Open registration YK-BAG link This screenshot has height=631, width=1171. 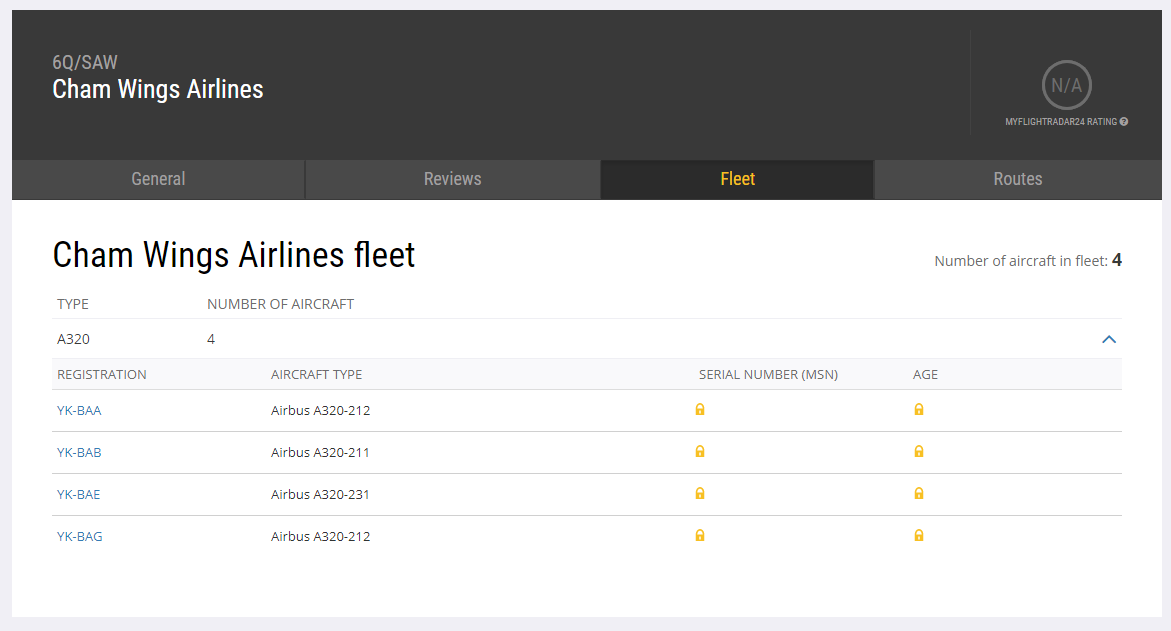click(x=80, y=536)
